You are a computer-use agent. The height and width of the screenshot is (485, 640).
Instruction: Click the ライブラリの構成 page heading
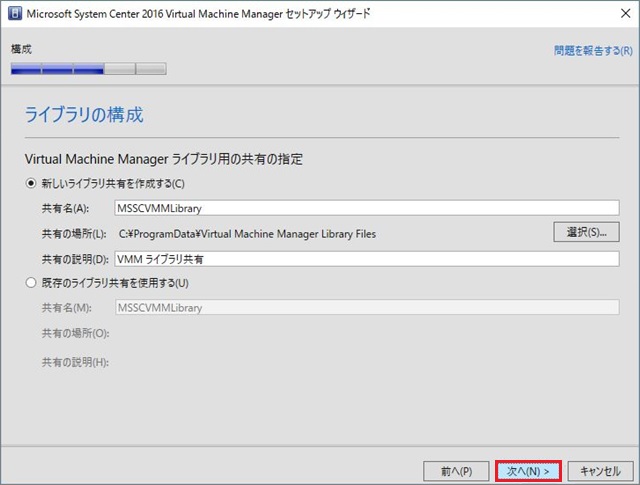tap(83, 115)
